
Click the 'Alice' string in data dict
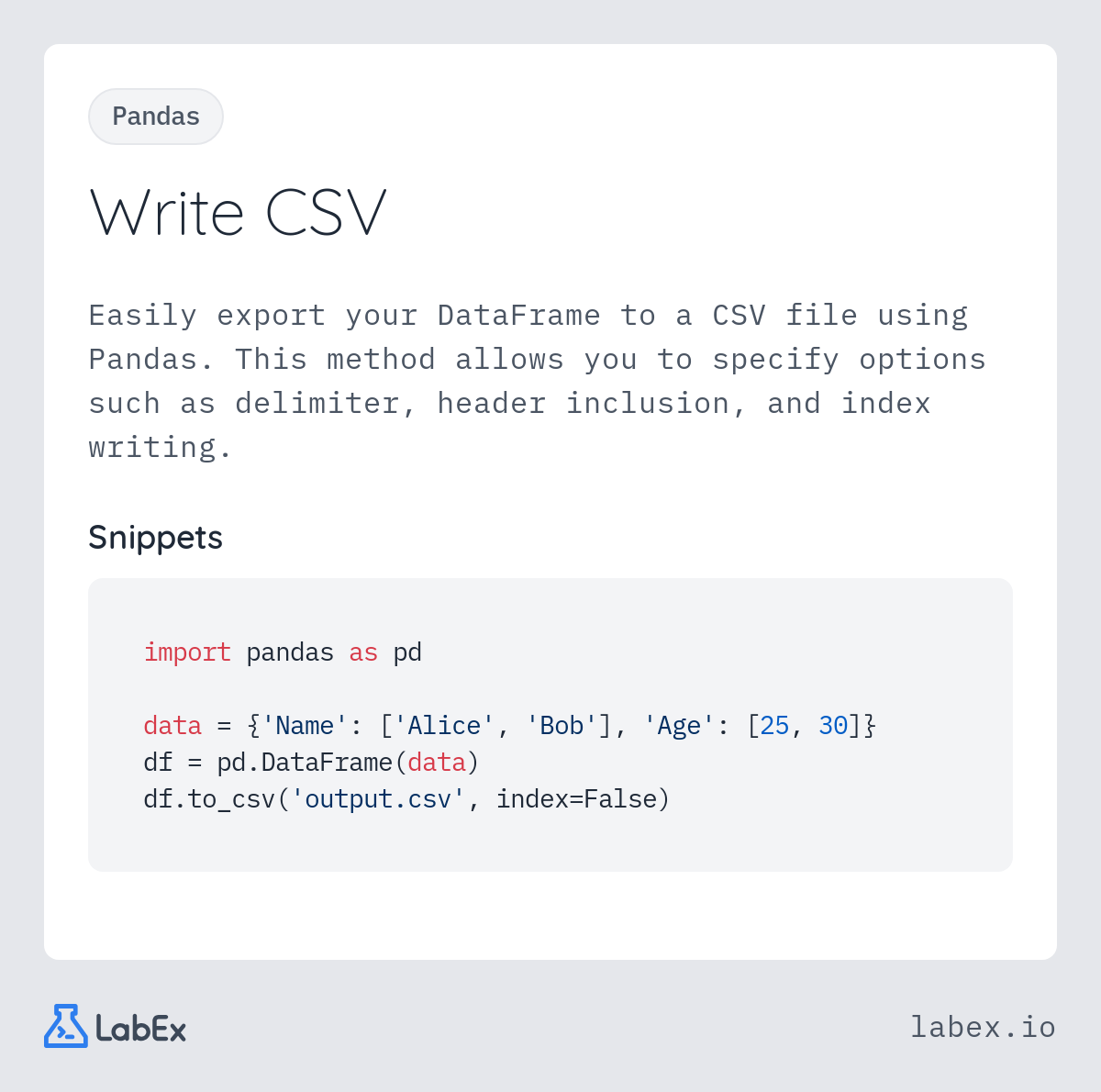444,726
